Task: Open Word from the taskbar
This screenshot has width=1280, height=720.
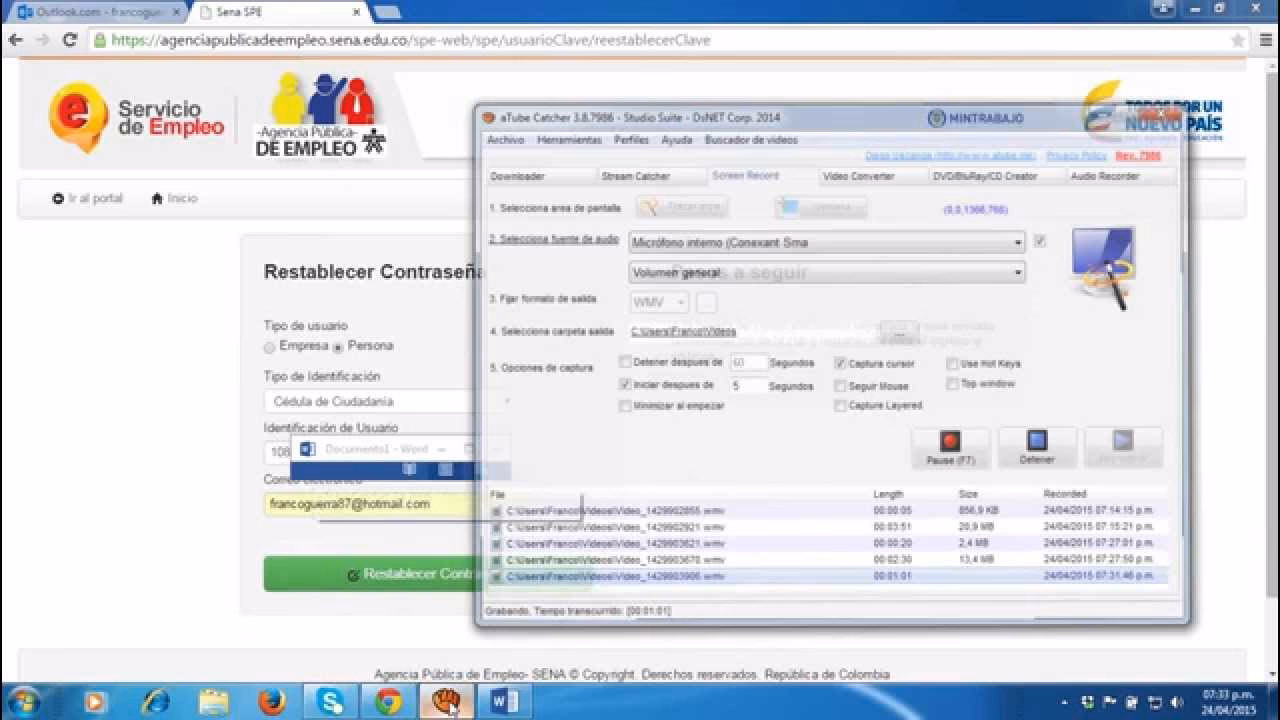Action: point(505,702)
